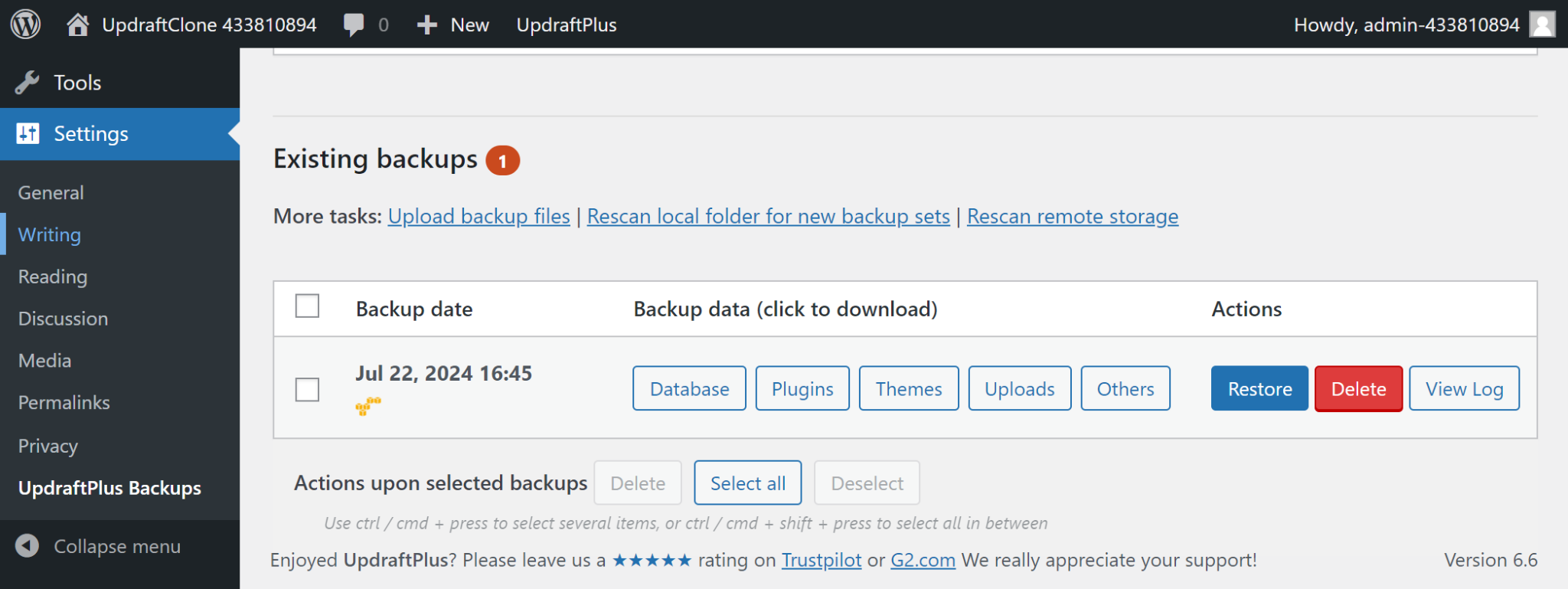
Task: Click the Collapse menu arrow icon
Action: [x=28, y=546]
